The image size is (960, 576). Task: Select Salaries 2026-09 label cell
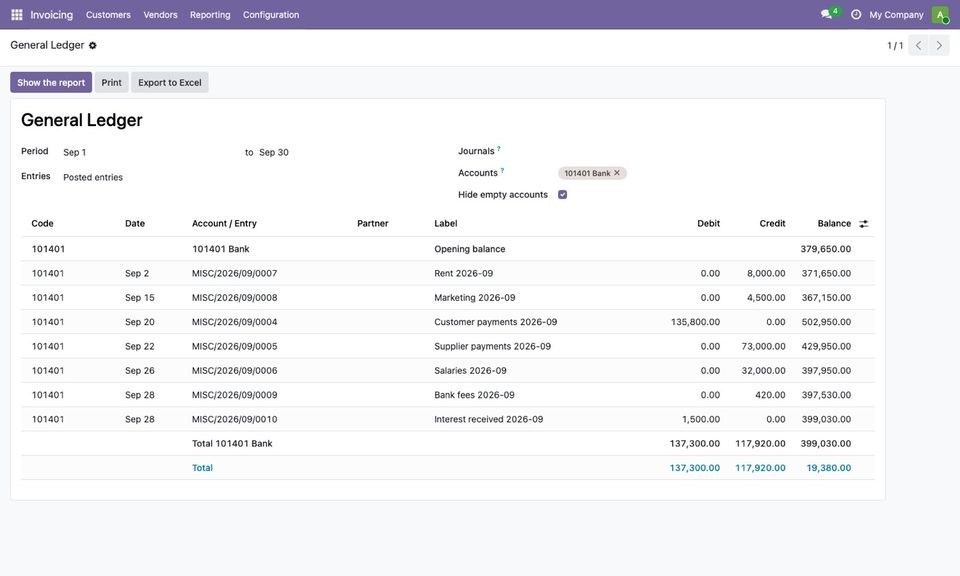(470, 371)
